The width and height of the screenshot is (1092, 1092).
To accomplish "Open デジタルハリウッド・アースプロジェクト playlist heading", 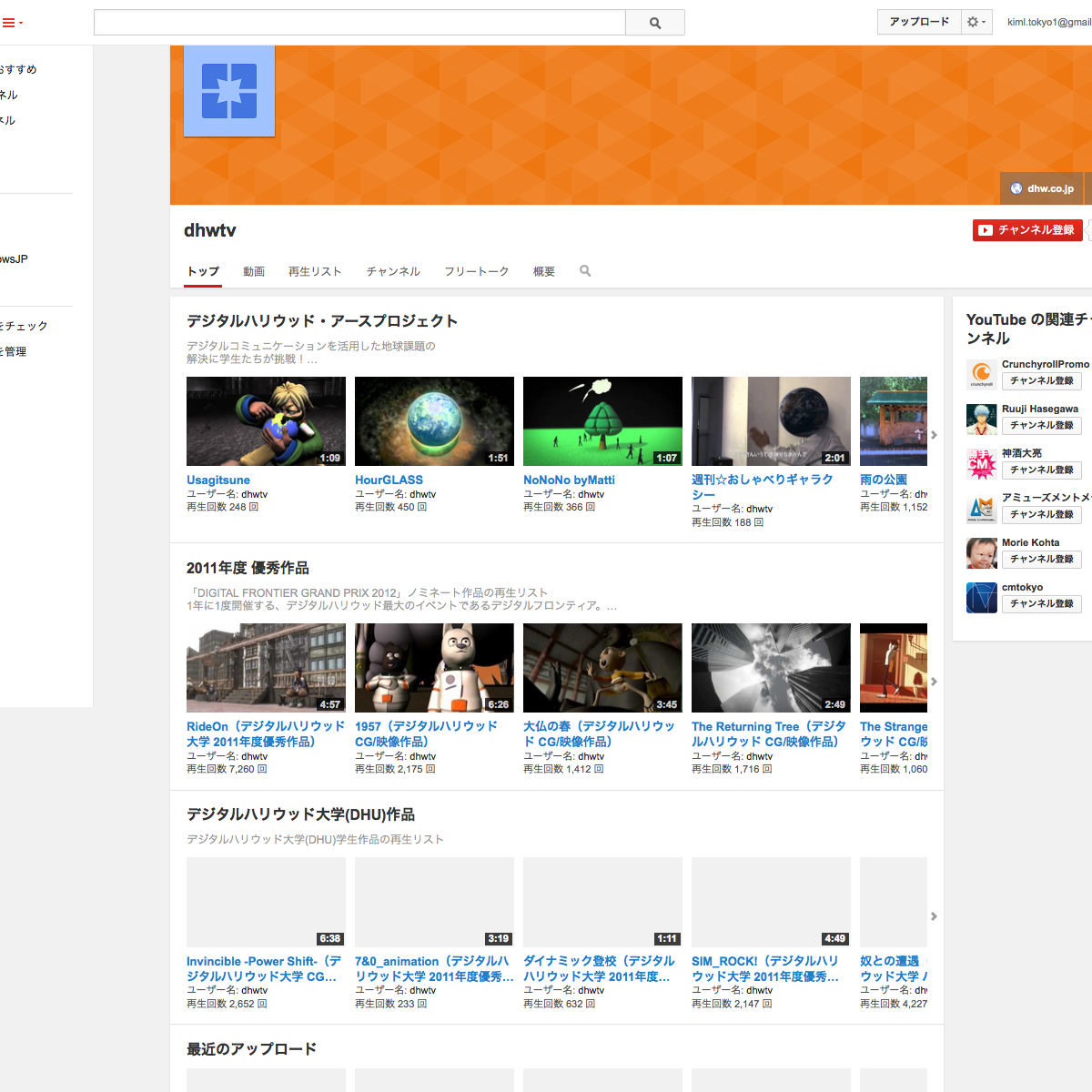I will [x=322, y=321].
